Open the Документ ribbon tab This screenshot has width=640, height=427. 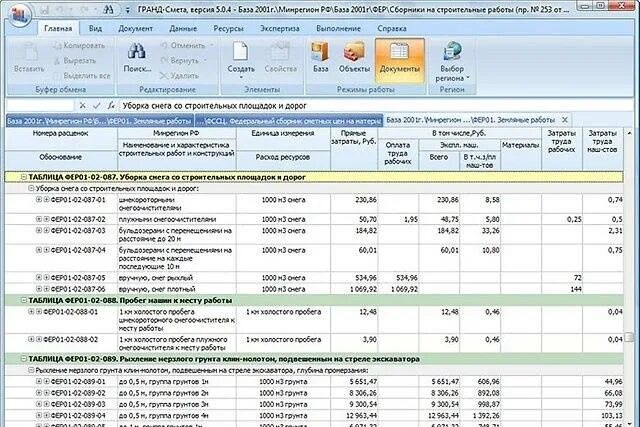tap(136, 28)
